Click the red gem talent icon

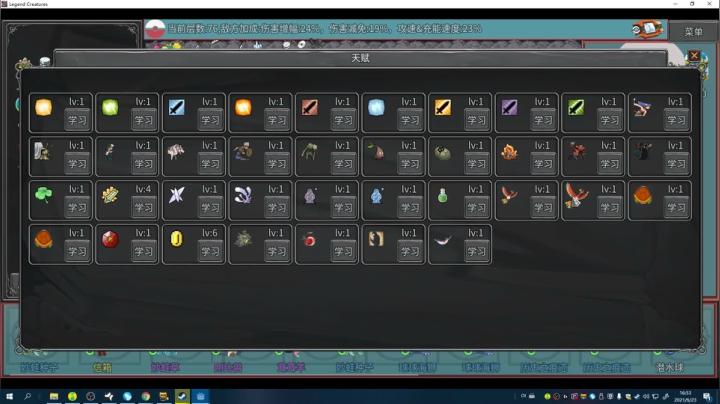tap(110, 239)
